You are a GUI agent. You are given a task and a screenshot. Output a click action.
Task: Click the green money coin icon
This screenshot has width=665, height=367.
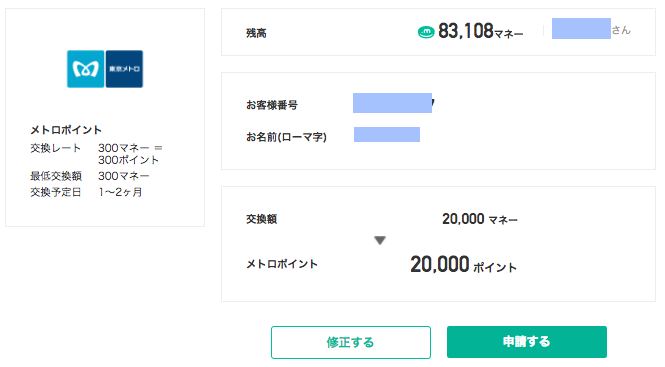click(x=426, y=32)
